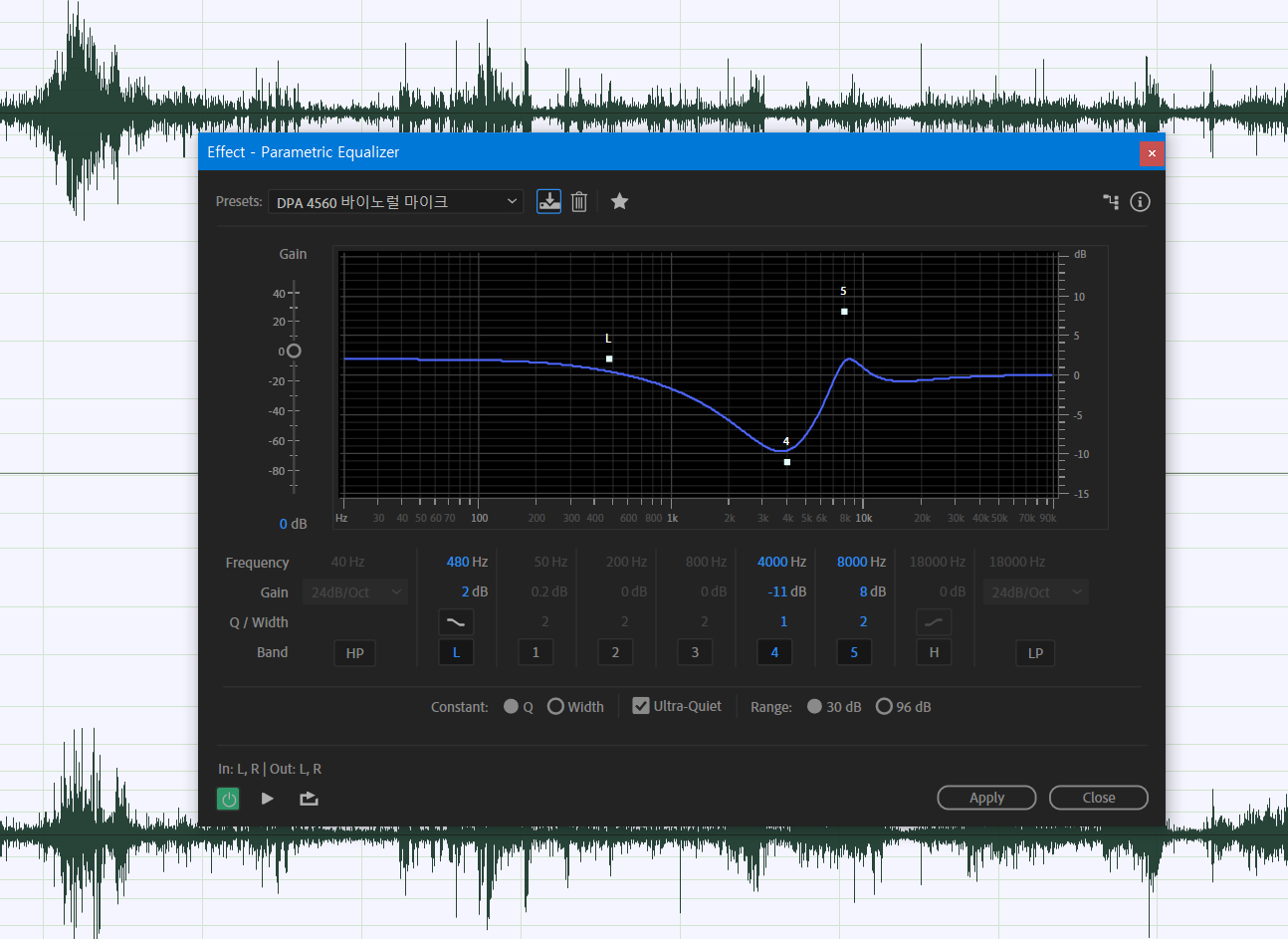The image size is (1288, 939).
Task: Click the 0.2 dB band 1 gain value
Action: click(548, 591)
